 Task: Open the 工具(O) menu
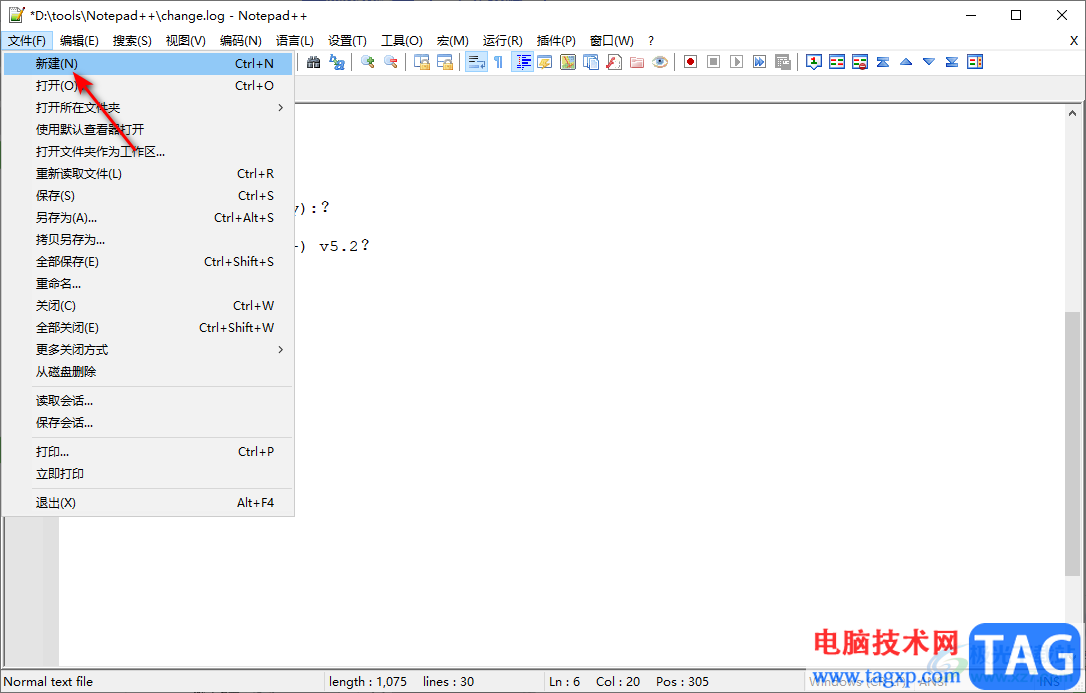(402, 41)
